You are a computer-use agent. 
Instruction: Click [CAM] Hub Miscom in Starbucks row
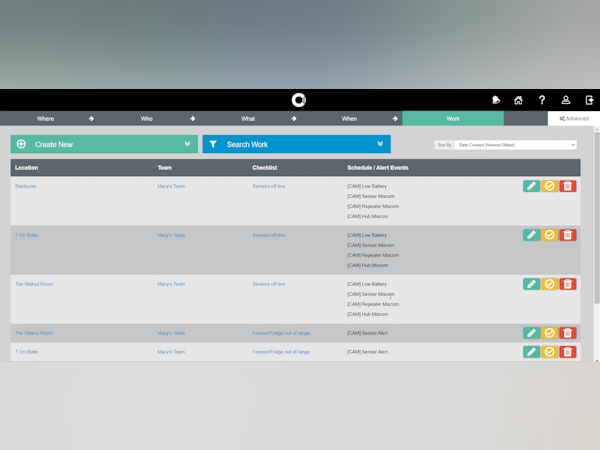click(x=367, y=216)
